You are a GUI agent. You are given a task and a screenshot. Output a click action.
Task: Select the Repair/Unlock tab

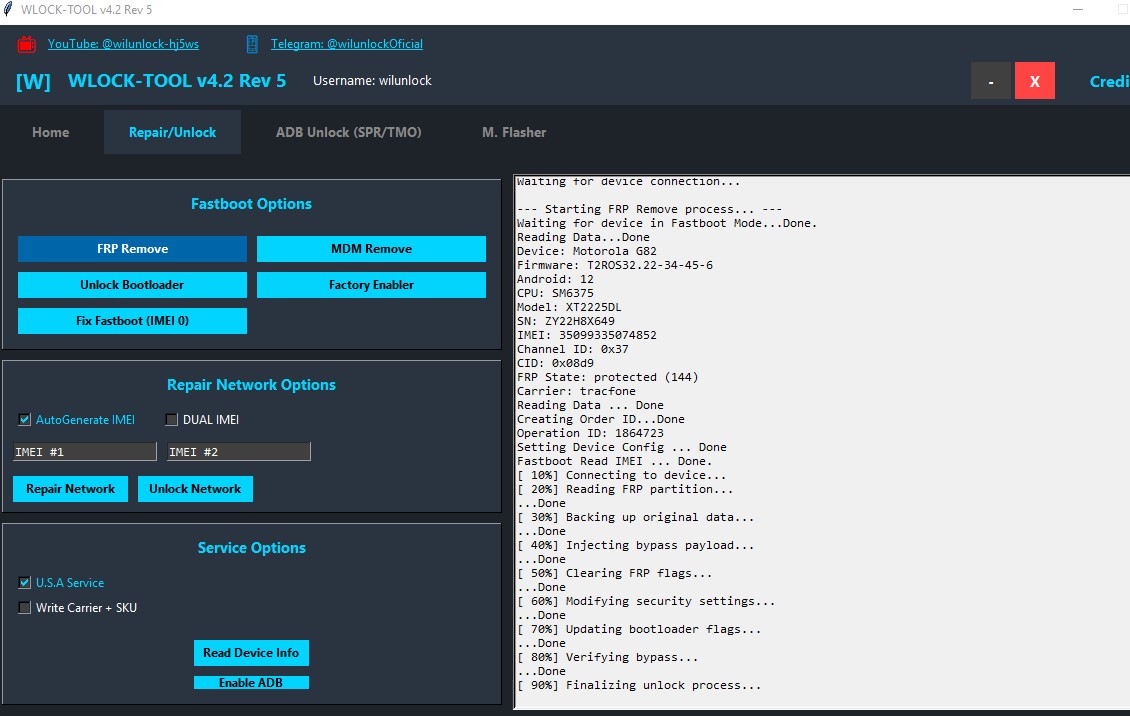coord(172,133)
